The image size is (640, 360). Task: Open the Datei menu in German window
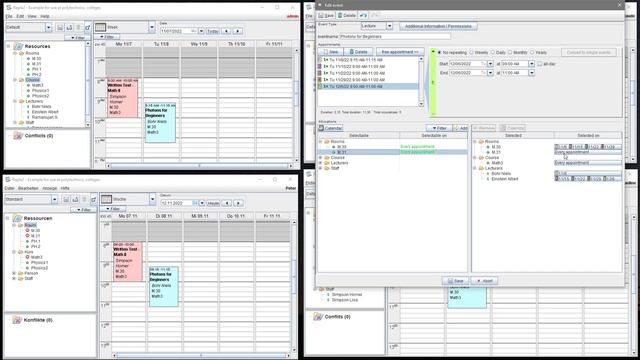(9, 189)
